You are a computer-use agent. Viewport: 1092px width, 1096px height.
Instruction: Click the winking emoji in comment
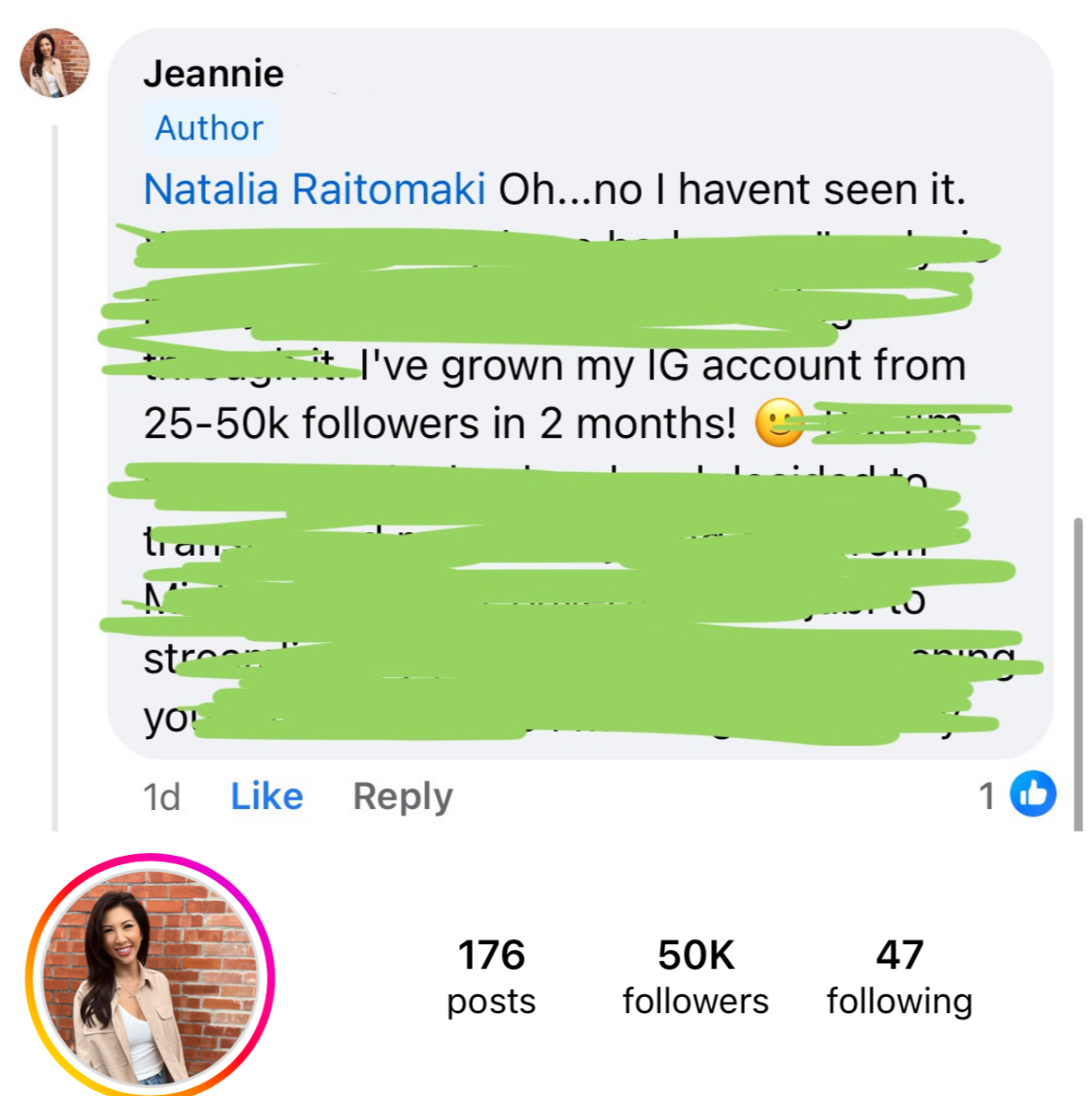(x=778, y=423)
